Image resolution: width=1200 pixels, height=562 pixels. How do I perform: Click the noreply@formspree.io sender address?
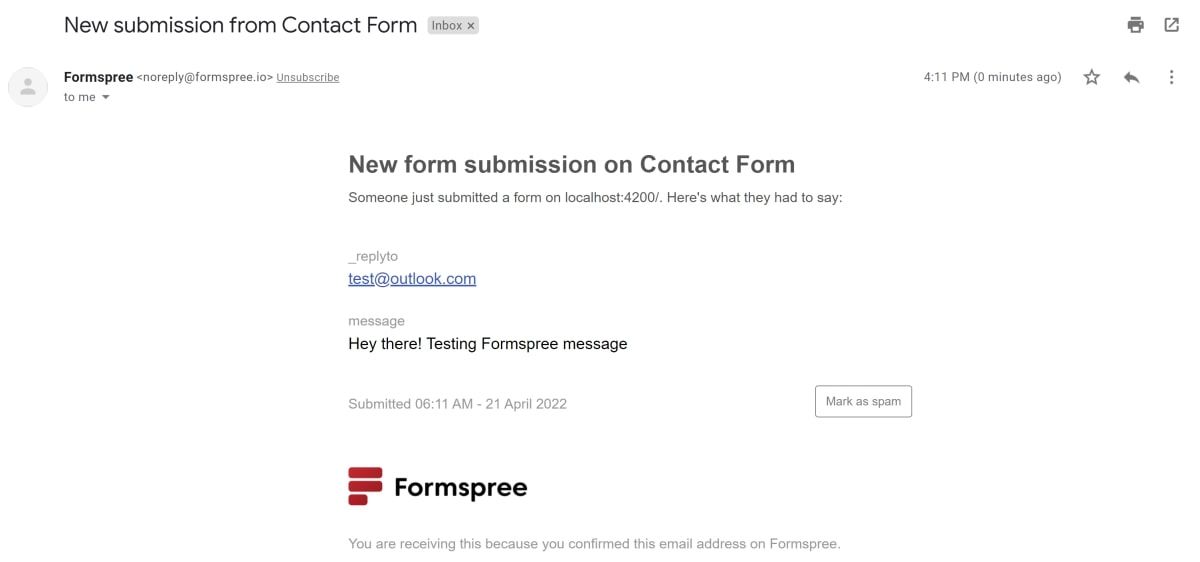205,78
